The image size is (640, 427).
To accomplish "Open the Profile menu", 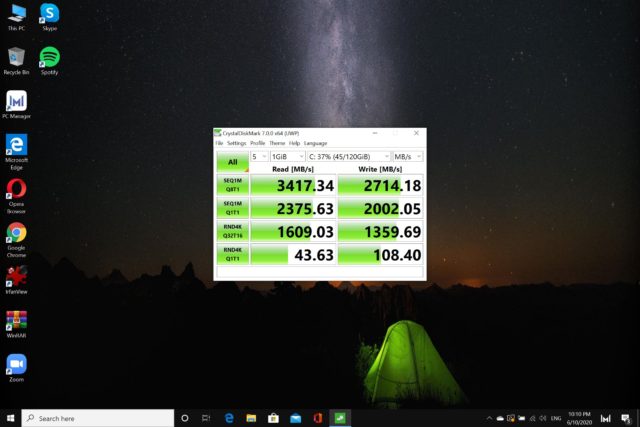I will pyautogui.click(x=258, y=143).
